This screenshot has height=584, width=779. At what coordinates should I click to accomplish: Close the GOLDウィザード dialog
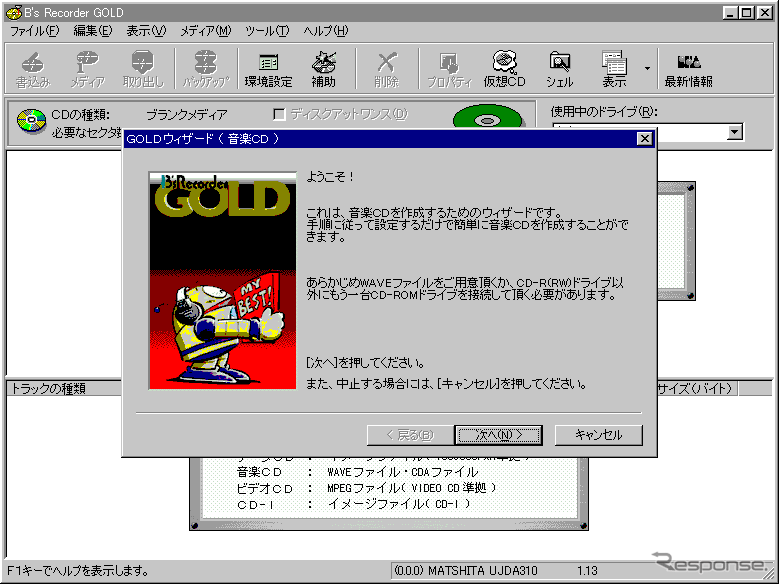coord(644,139)
